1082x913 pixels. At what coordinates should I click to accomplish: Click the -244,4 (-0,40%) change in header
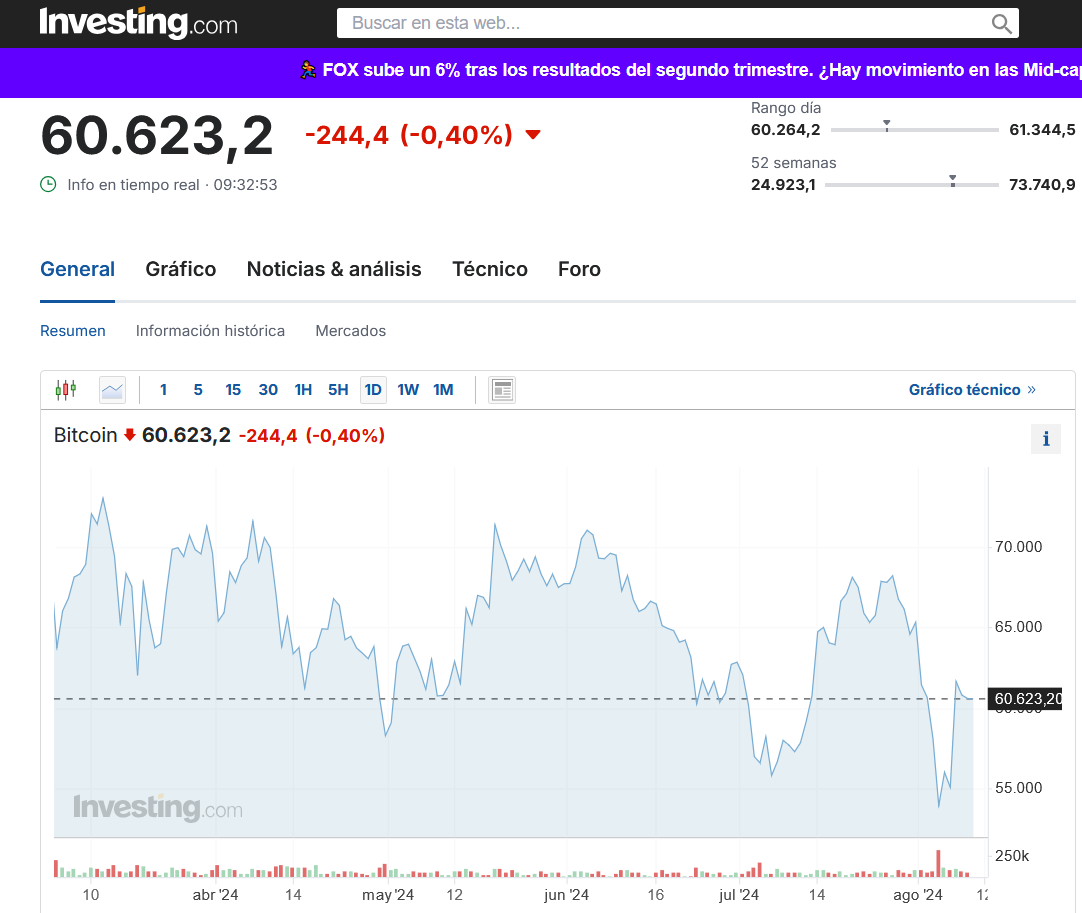409,135
